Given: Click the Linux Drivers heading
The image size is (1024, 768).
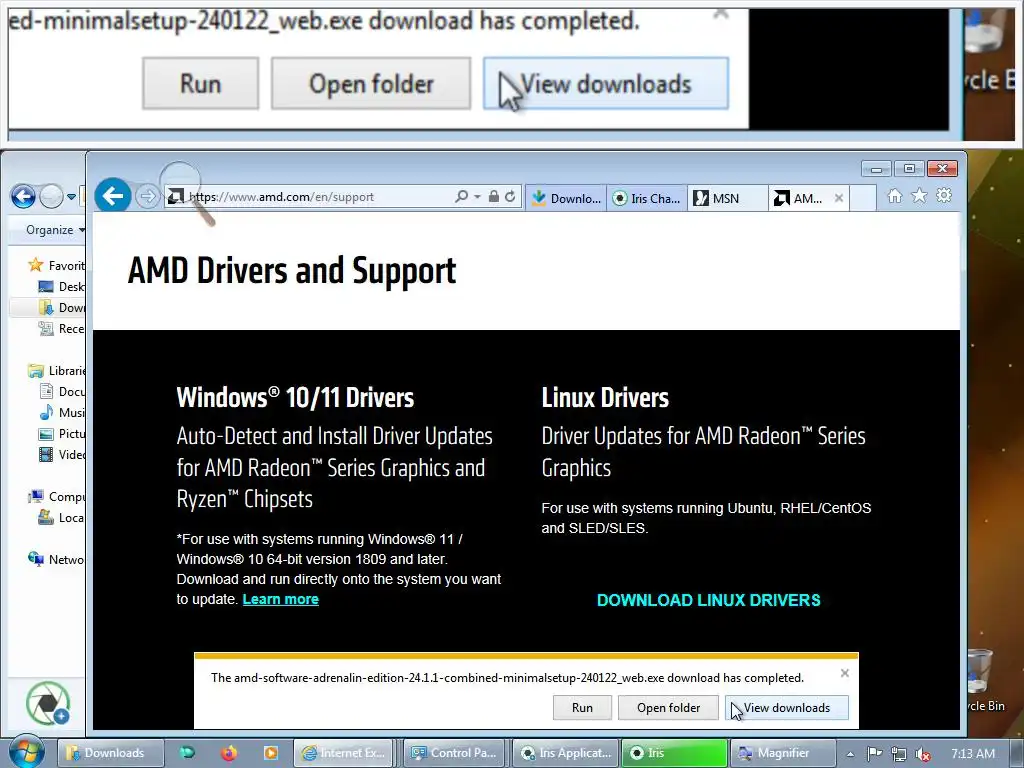Looking at the screenshot, I should tap(605, 398).
